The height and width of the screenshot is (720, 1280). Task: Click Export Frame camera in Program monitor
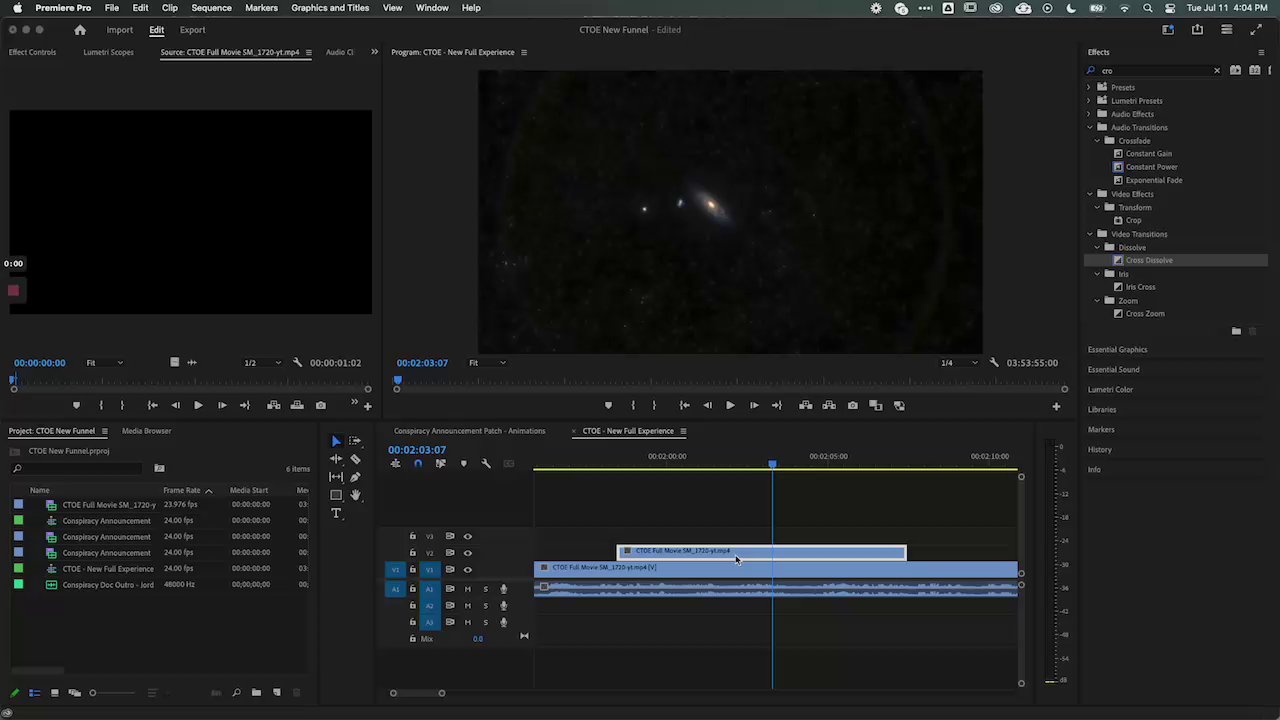[852, 406]
